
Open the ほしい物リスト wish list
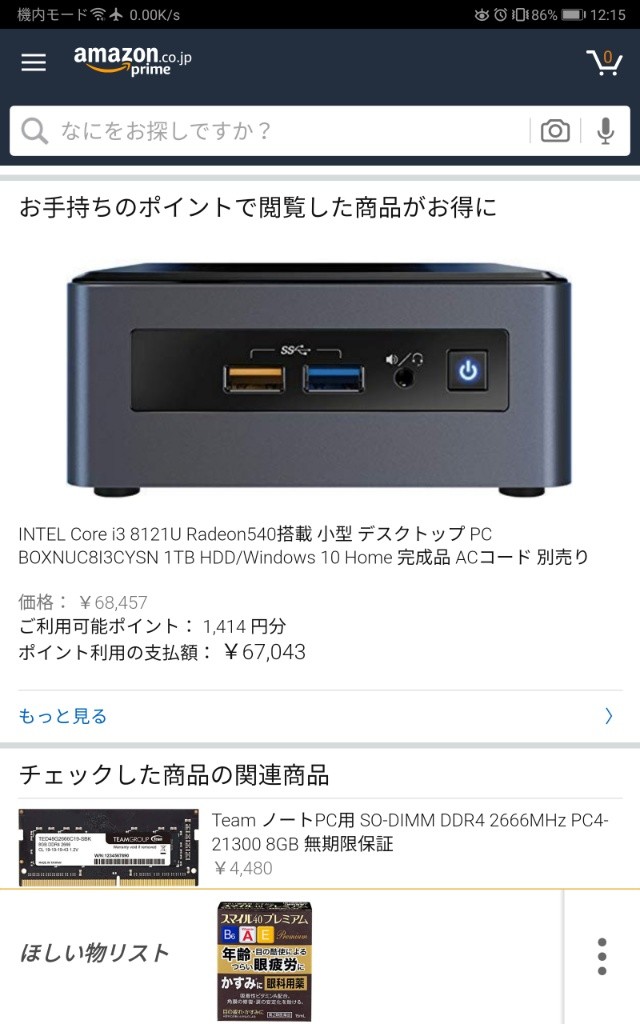(95, 953)
